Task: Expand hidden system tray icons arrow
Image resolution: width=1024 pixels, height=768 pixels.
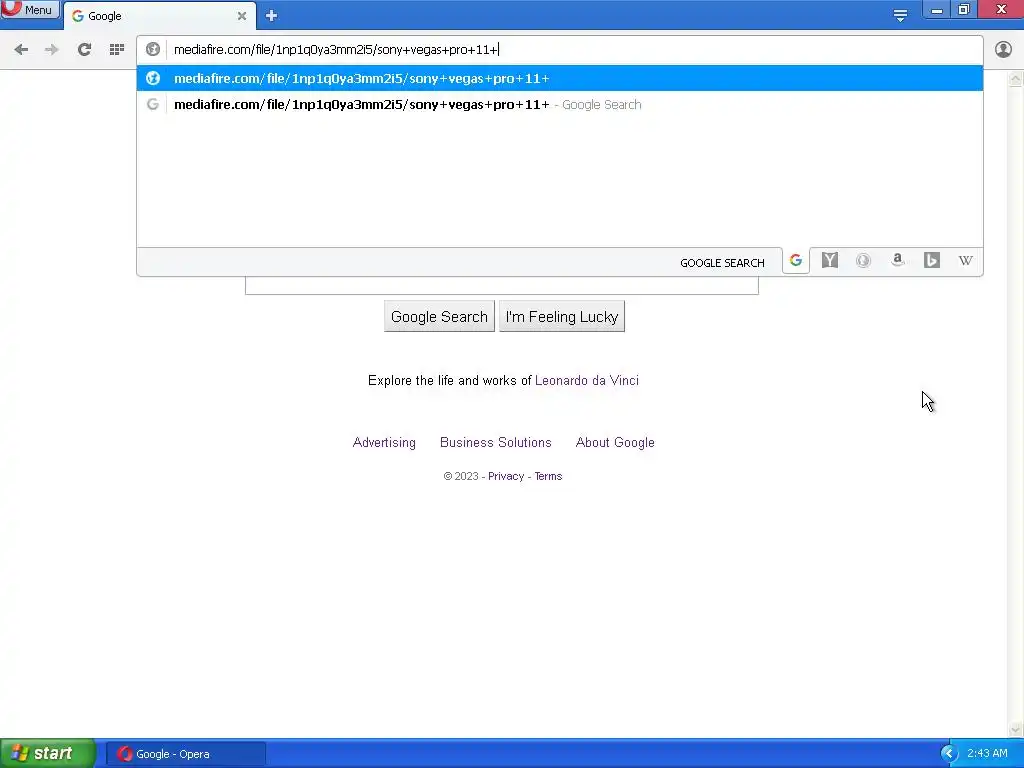Action: [x=949, y=754]
